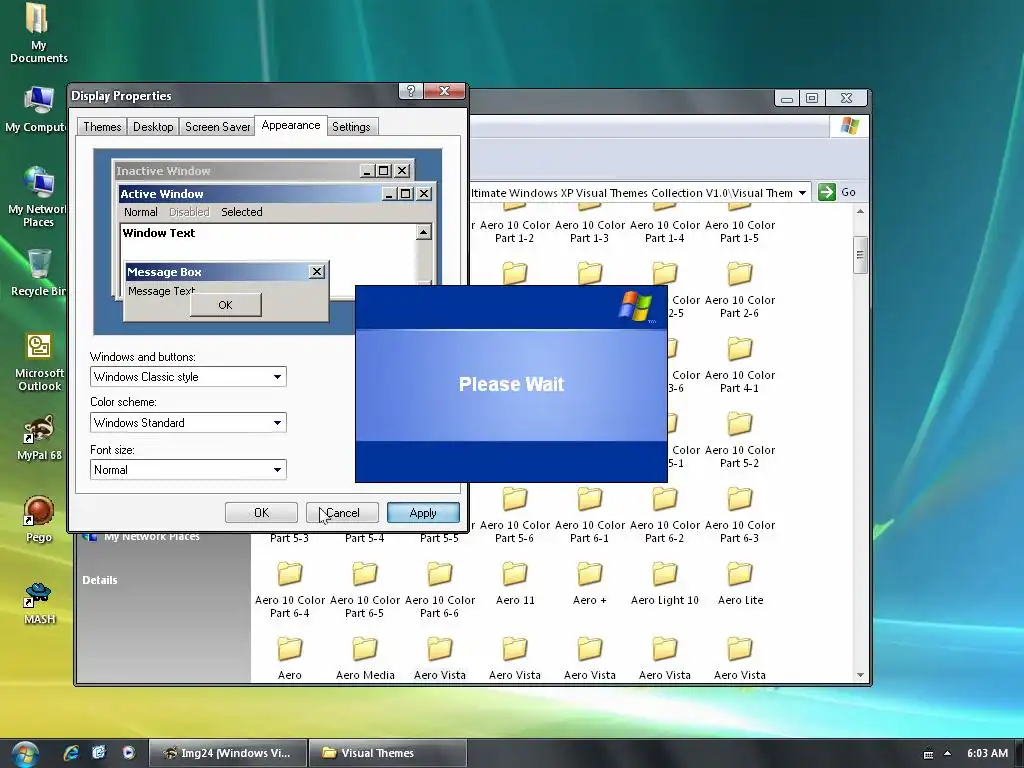This screenshot has width=1024, height=768.
Task: Launch the MASH desktop shortcut
Action: point(39,603)
